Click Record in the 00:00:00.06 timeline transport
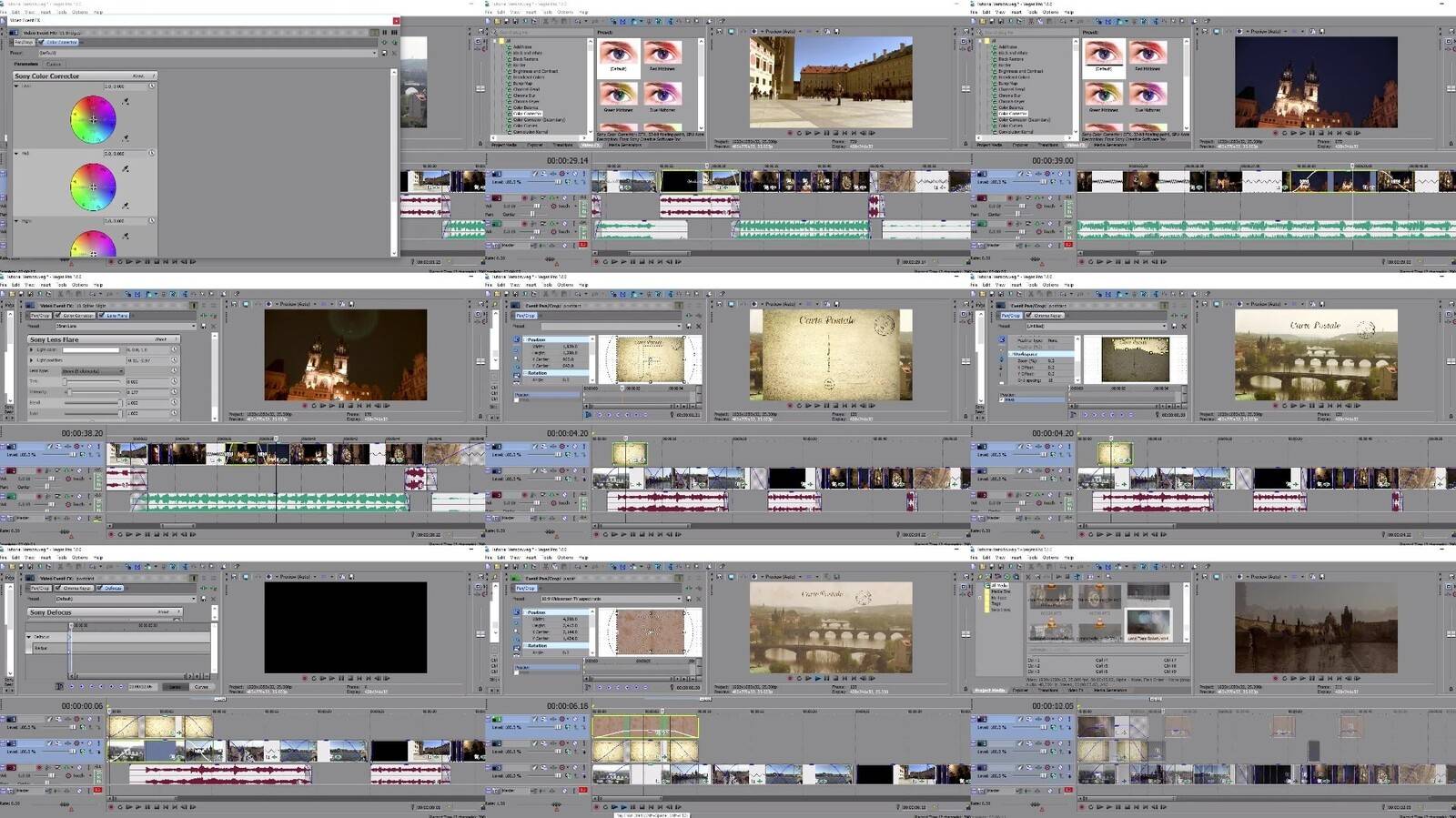Screen dimensions: 1456x818 111,806
